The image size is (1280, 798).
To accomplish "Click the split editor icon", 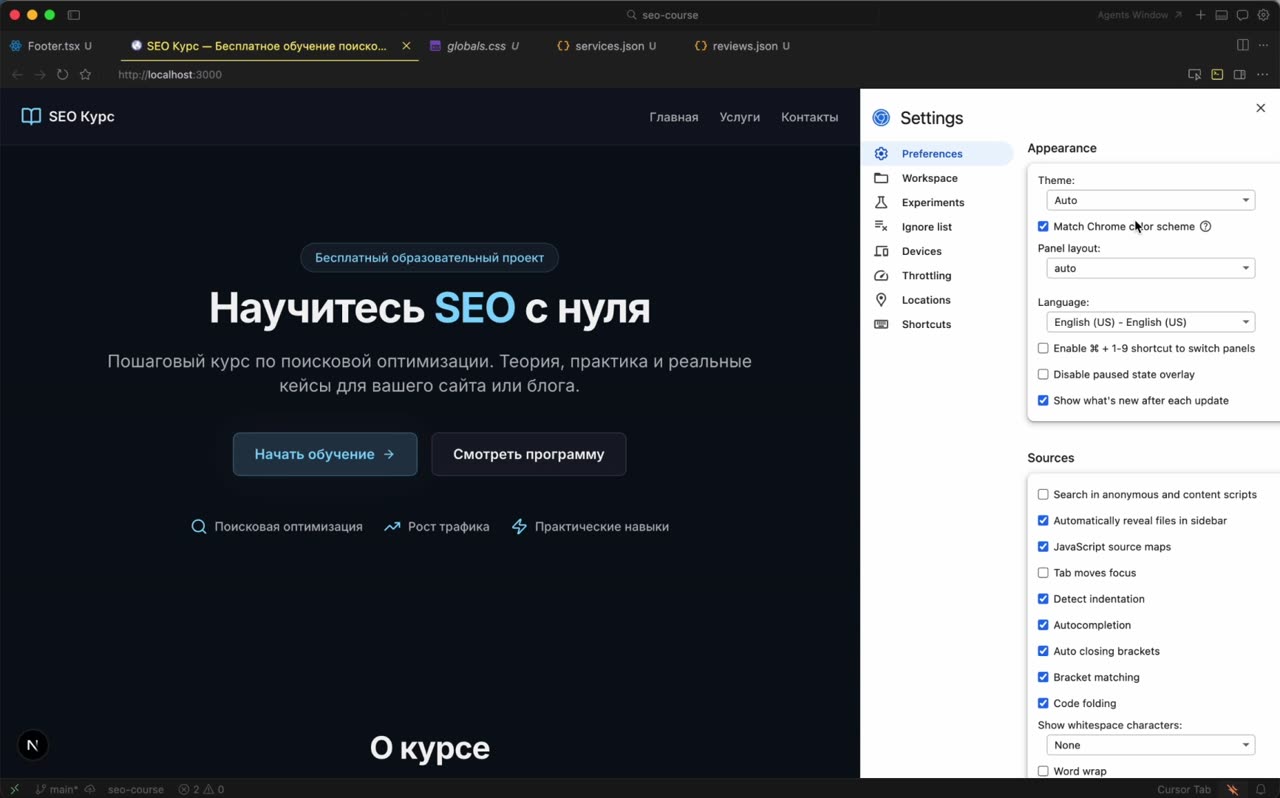I will (1242, 45).
